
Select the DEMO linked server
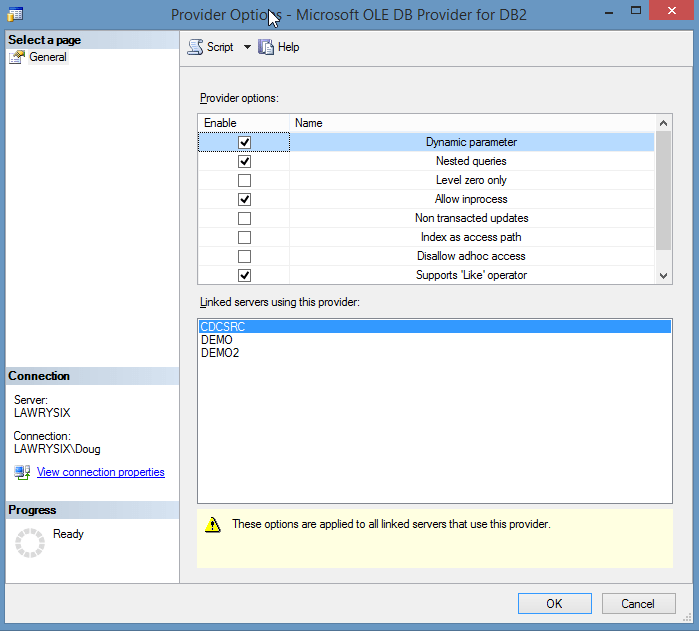coord(217,340)
